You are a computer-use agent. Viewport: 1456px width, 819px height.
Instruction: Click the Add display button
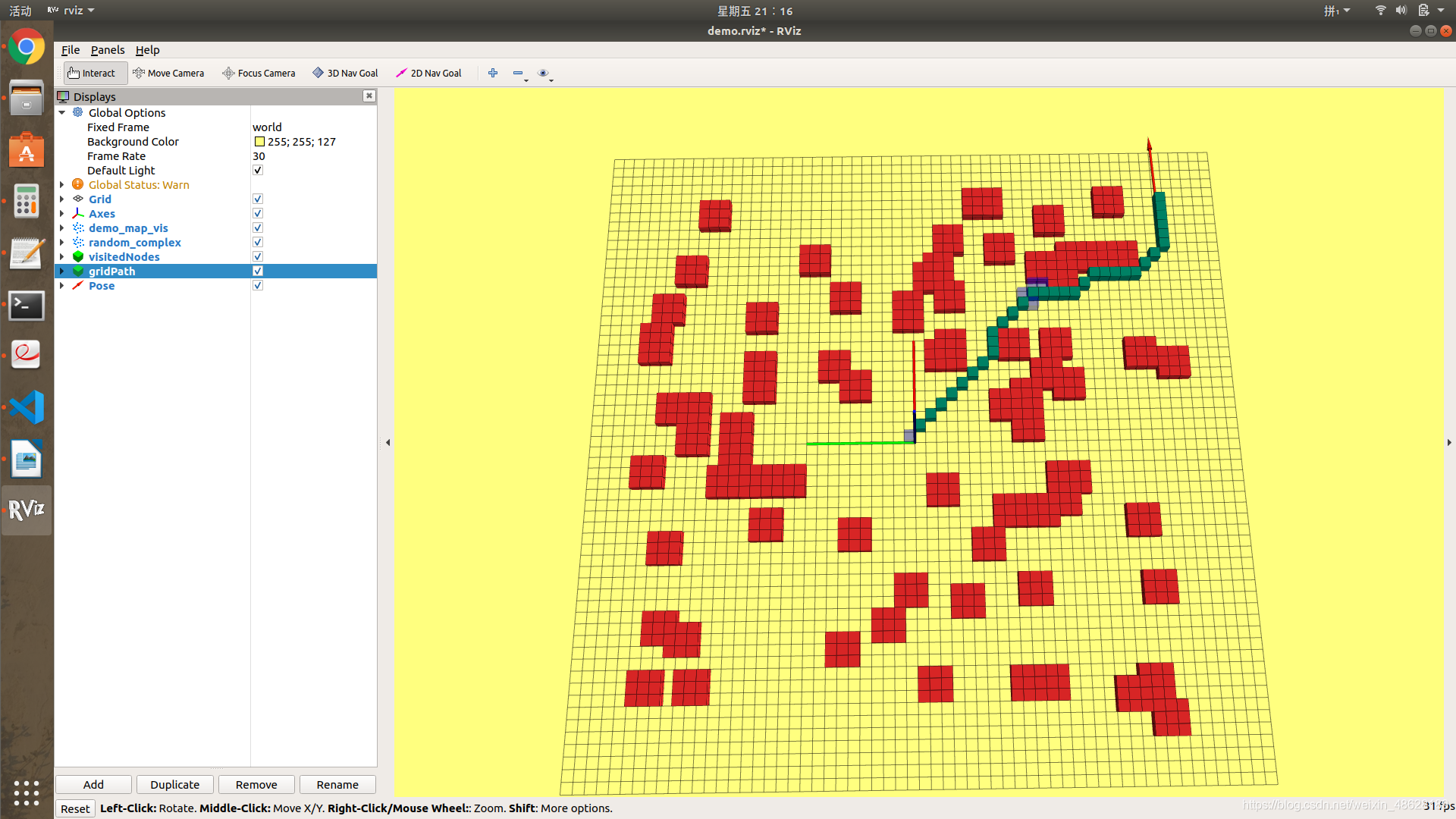point(93,784)
